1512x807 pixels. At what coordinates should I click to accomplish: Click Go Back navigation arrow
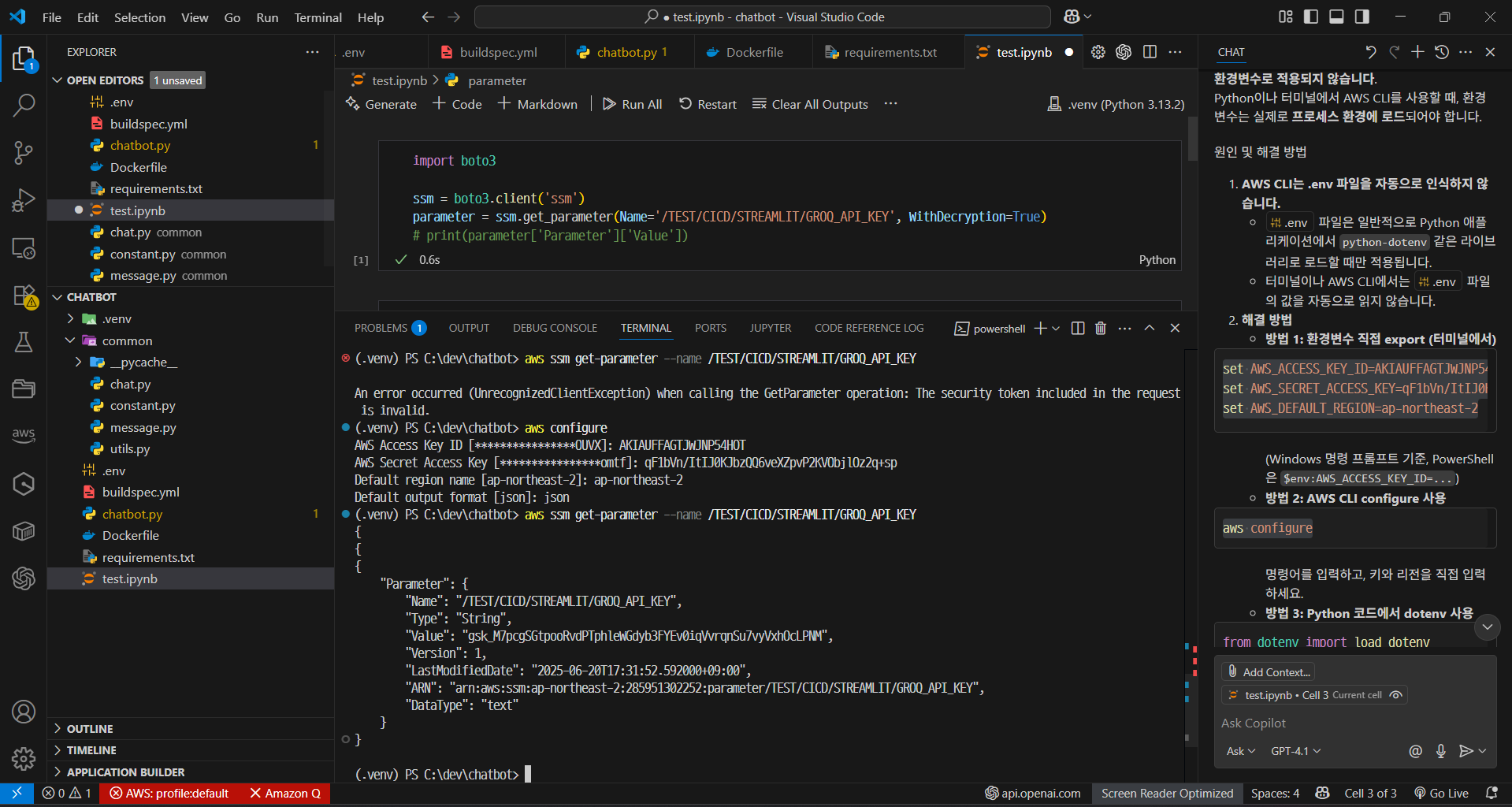pos(428,17)
